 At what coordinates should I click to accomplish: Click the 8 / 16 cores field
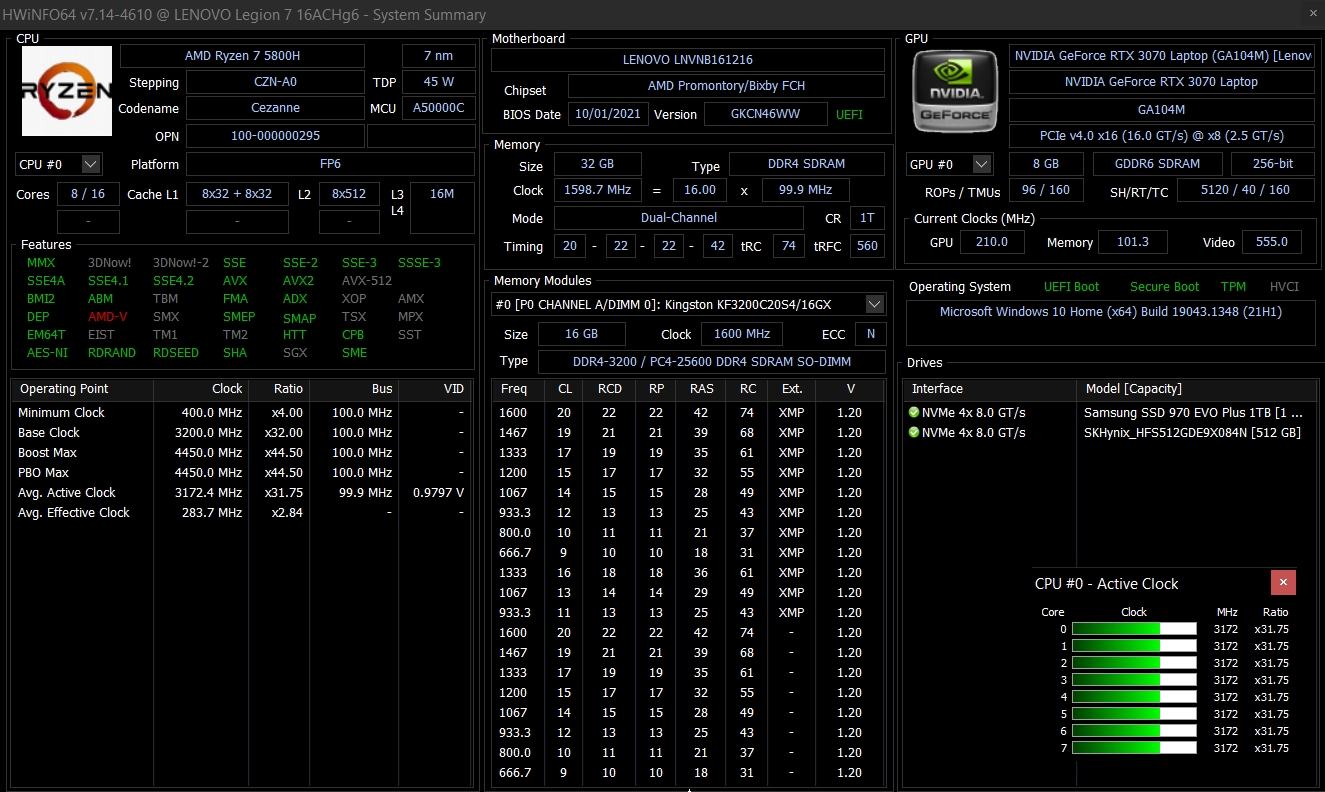coord(88,194)
